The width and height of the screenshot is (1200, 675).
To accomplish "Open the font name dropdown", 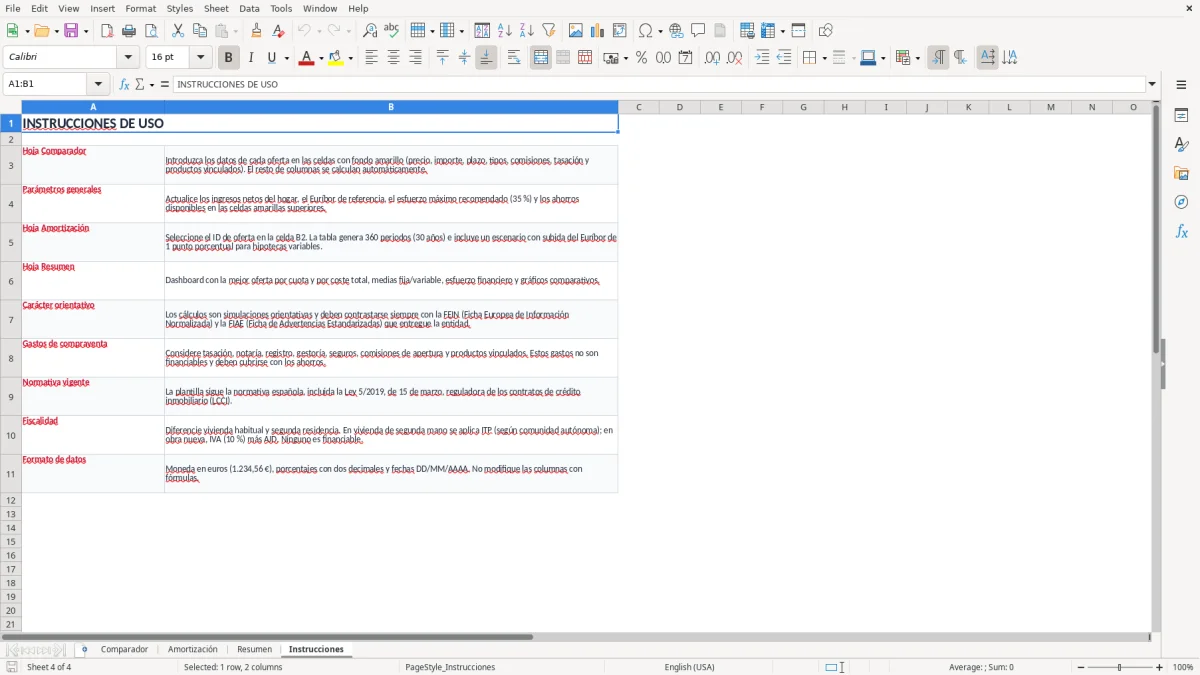I will (x=128, y=58).
